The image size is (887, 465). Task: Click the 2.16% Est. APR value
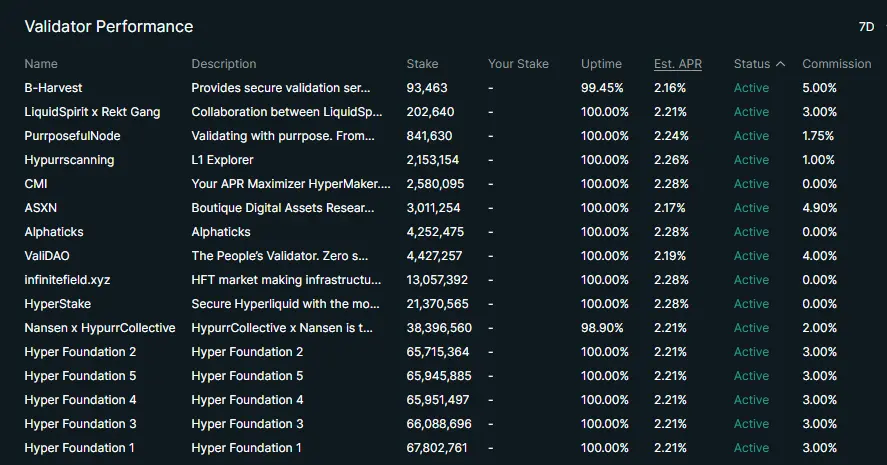(x=670, y=88)
